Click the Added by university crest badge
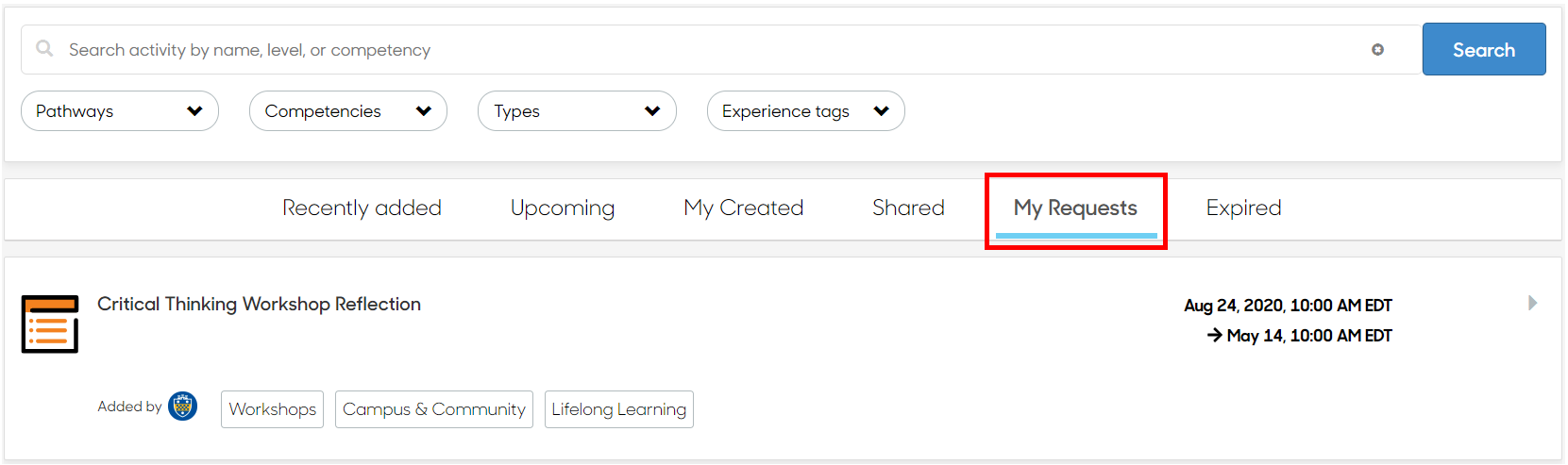This screenshot has width=1568, height=465. click(x=182, y=407)
